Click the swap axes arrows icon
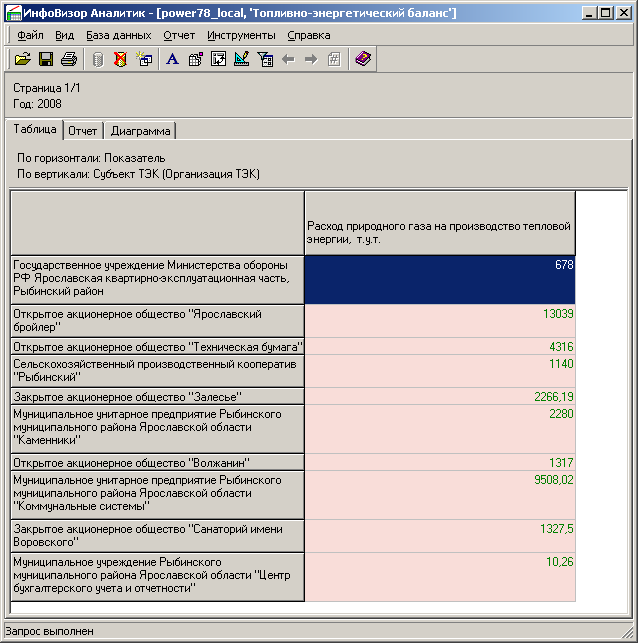This screenshot has width=638, height=643. coord(219,59)
